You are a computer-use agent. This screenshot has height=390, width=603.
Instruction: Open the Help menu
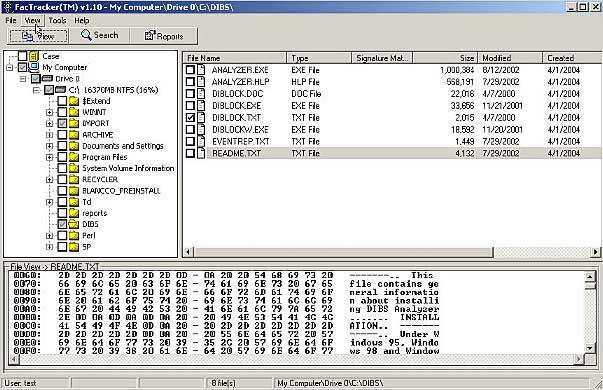coord(82,20)
